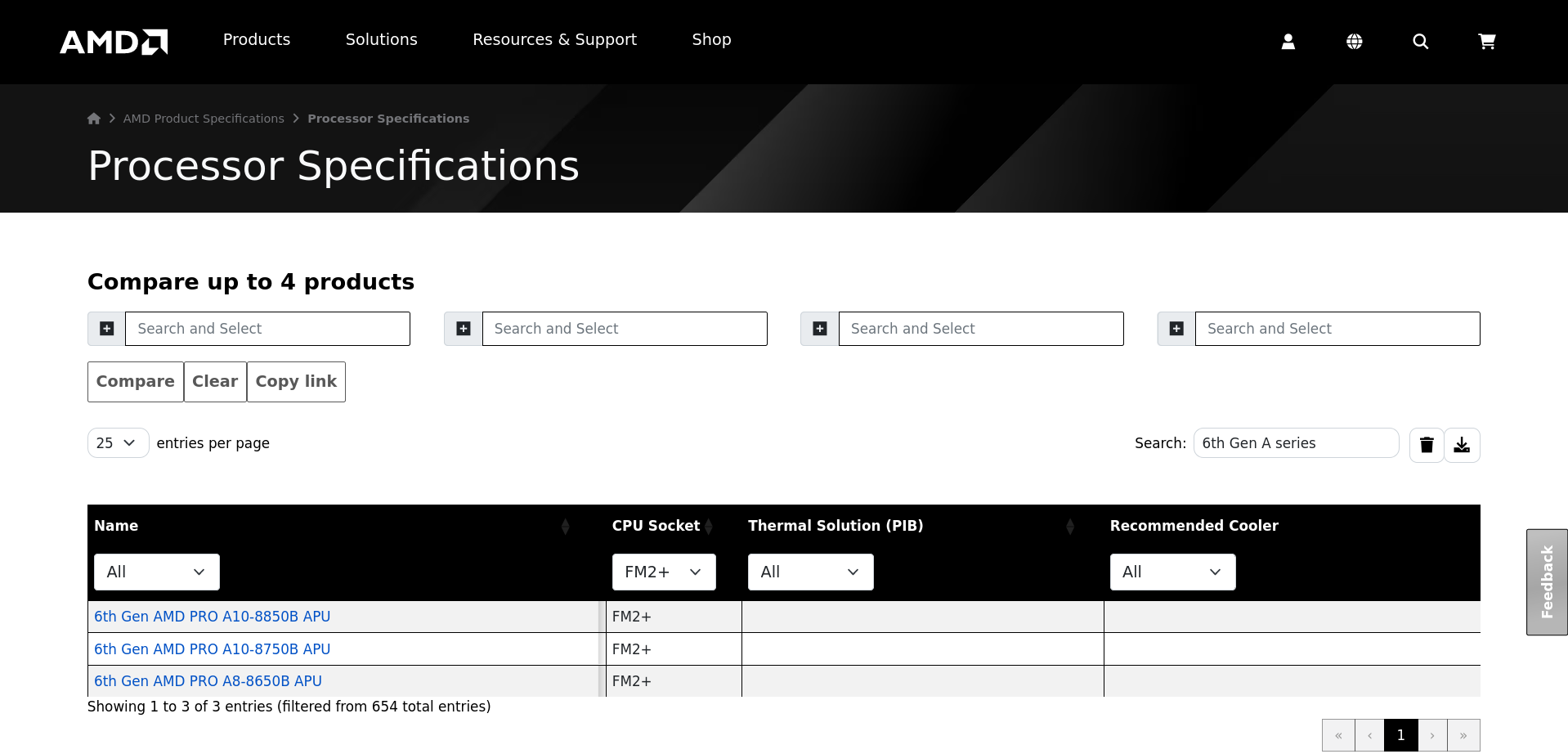Click the fourth Search and Select field

(x=1337, y=329)
